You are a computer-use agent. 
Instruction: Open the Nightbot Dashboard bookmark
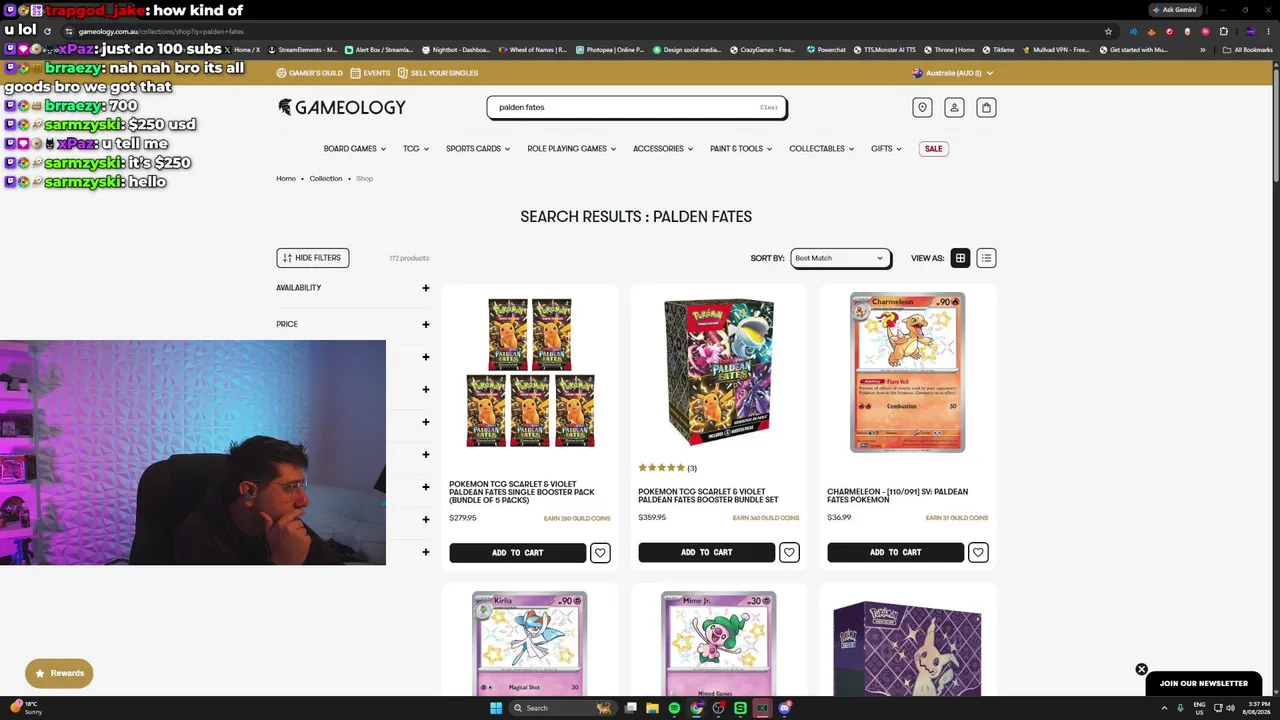pos(456,50)
